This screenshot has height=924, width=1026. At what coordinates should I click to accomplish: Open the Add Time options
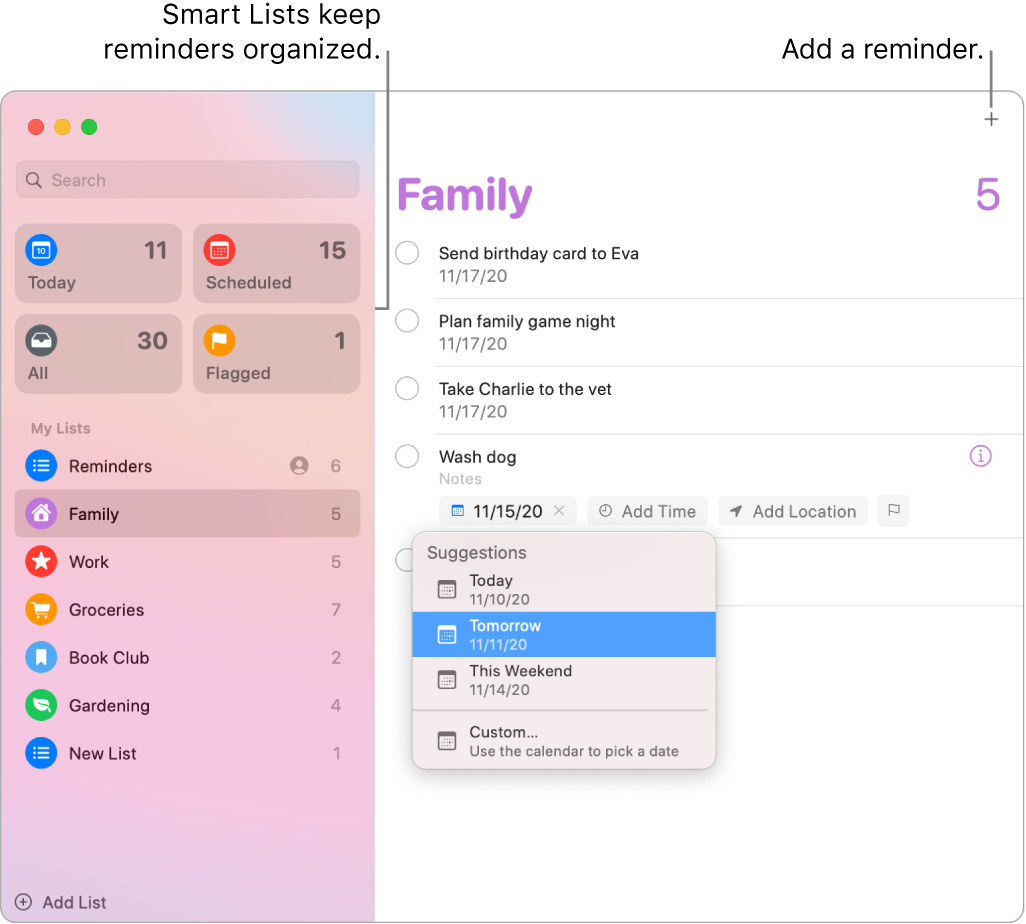point(647,511)
